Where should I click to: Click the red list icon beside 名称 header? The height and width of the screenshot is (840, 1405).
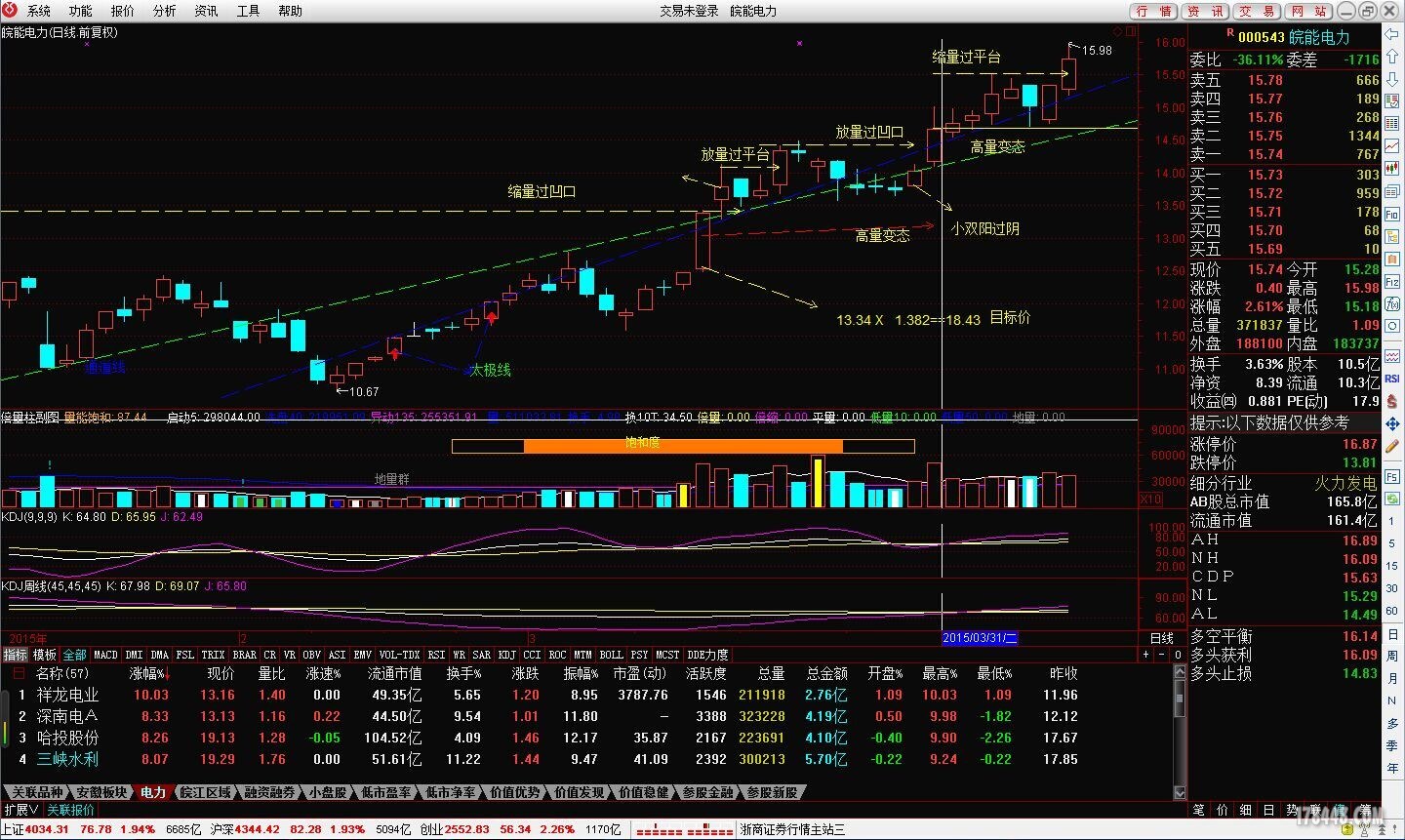click(18, 673)
